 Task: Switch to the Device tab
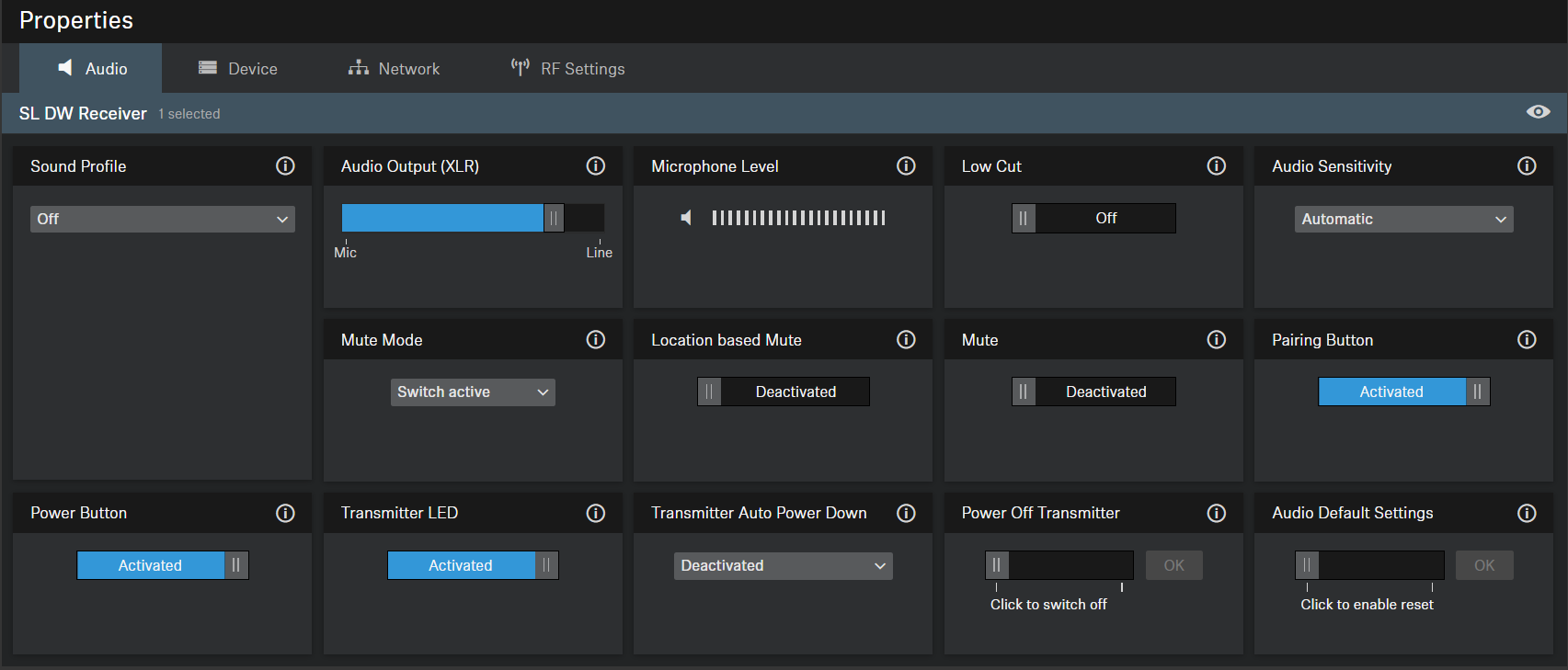point(238,69)
